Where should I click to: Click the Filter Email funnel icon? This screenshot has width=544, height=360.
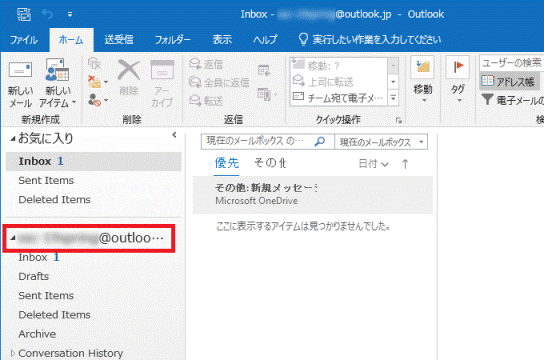pyautogui.click(x=487, y=100)
